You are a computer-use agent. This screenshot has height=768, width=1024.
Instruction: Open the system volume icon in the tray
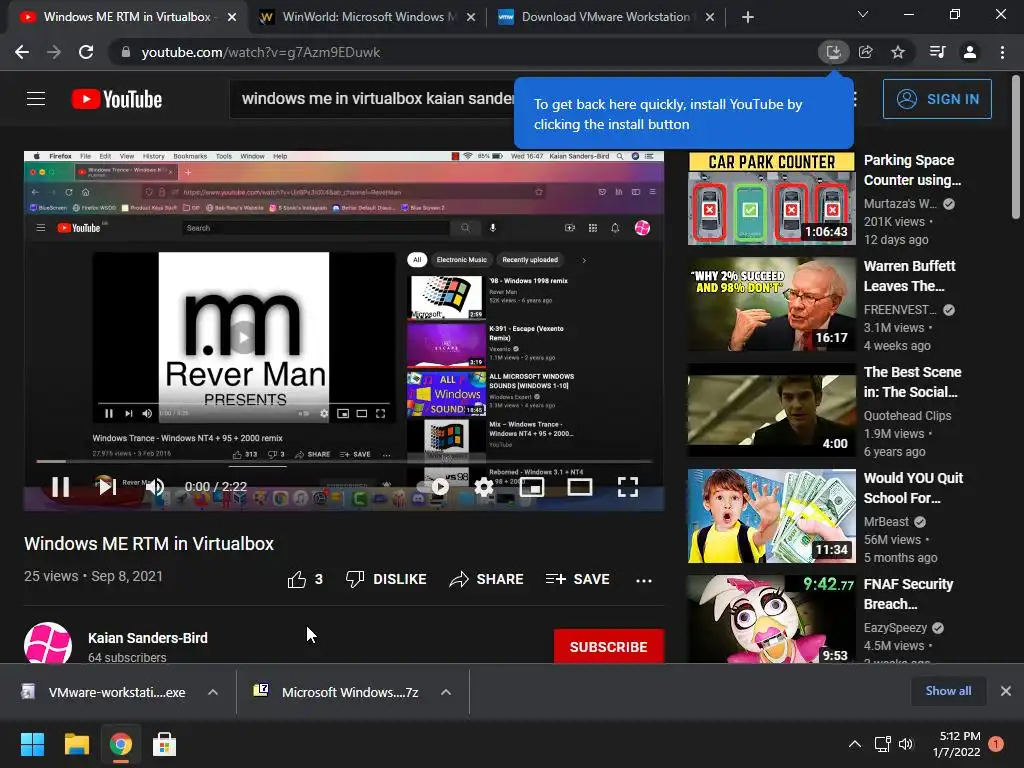[906, 744]
